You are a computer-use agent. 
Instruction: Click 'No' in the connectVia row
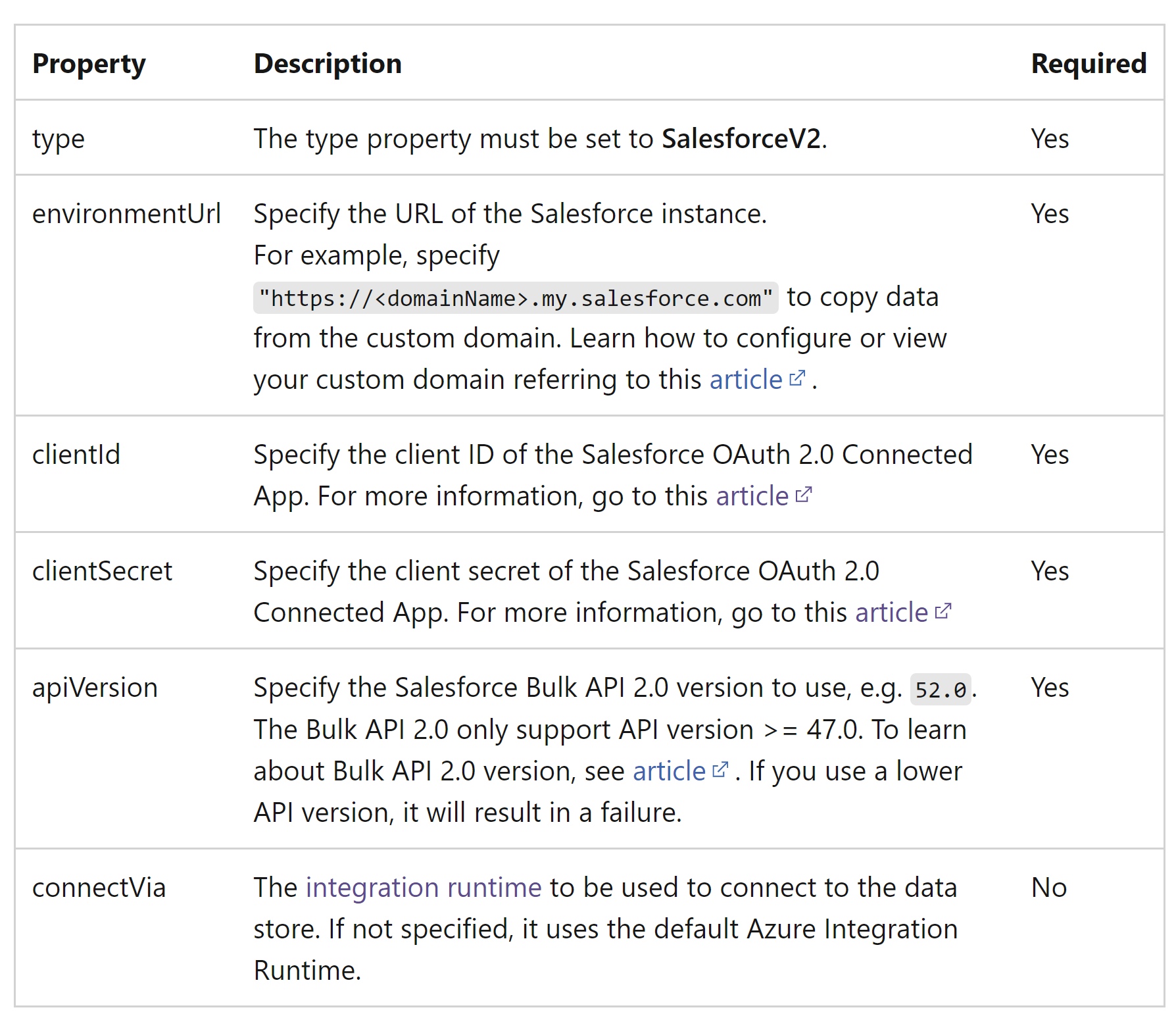click(1049, 888)
